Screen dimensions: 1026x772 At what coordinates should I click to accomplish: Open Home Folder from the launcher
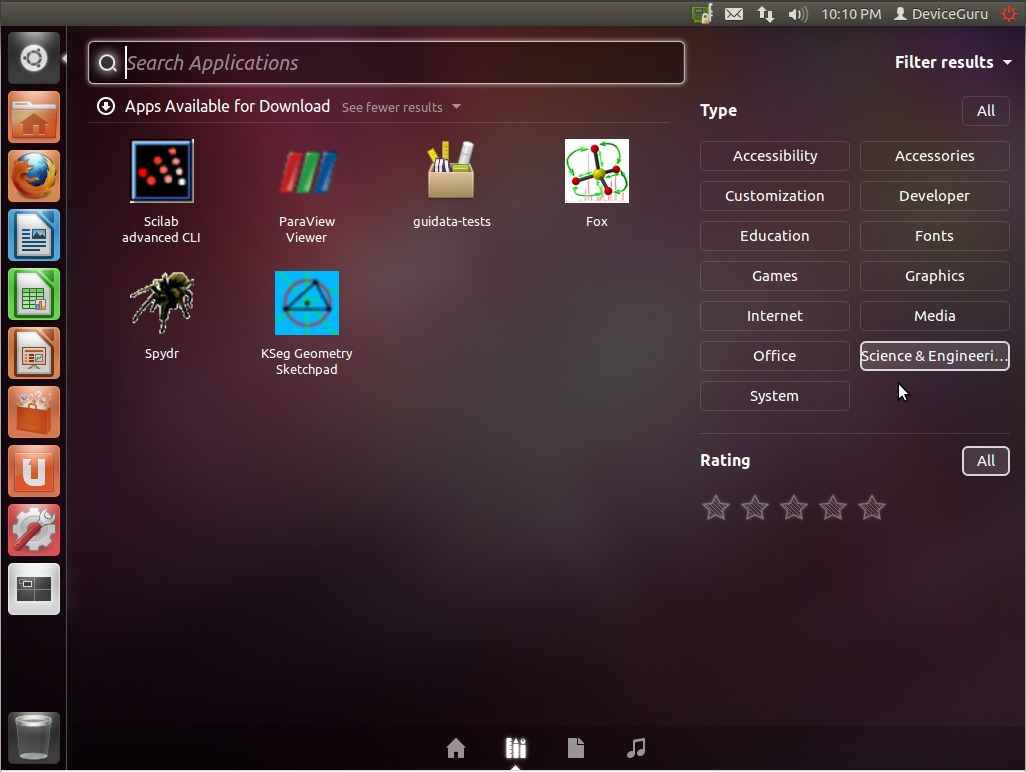[x=34, y=117]
